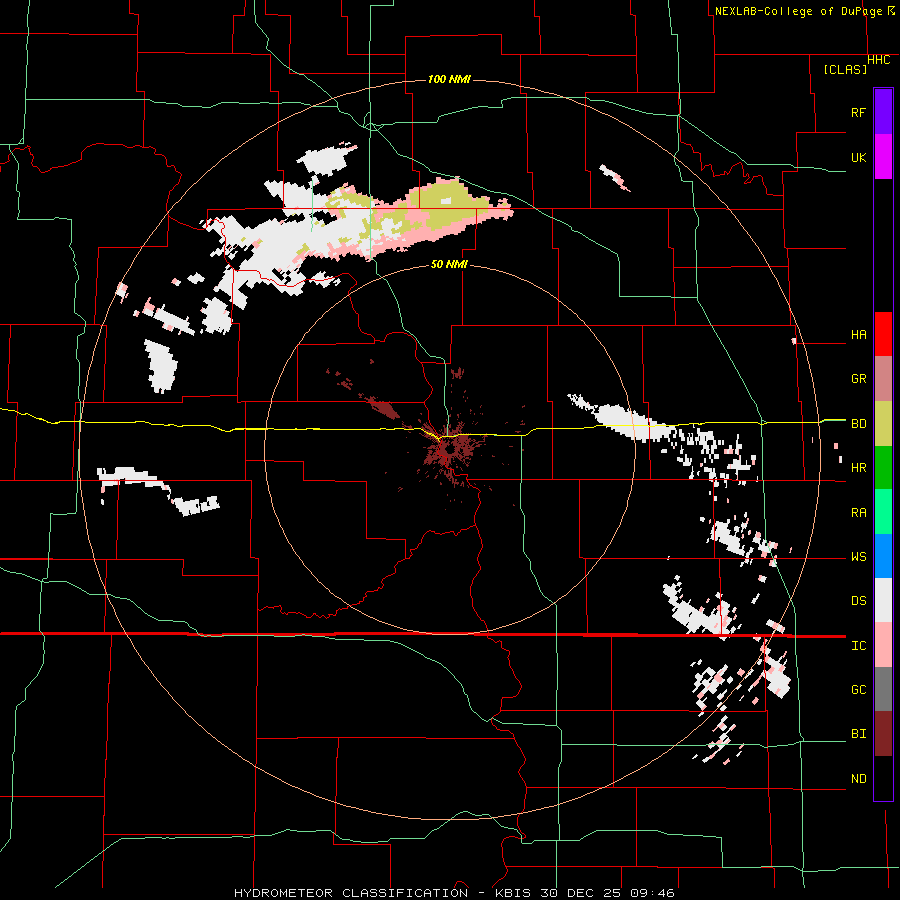Screen dimensions: 900x900
Task: Click the BI maroon legend swatch
Action: [x=883, y=734]
